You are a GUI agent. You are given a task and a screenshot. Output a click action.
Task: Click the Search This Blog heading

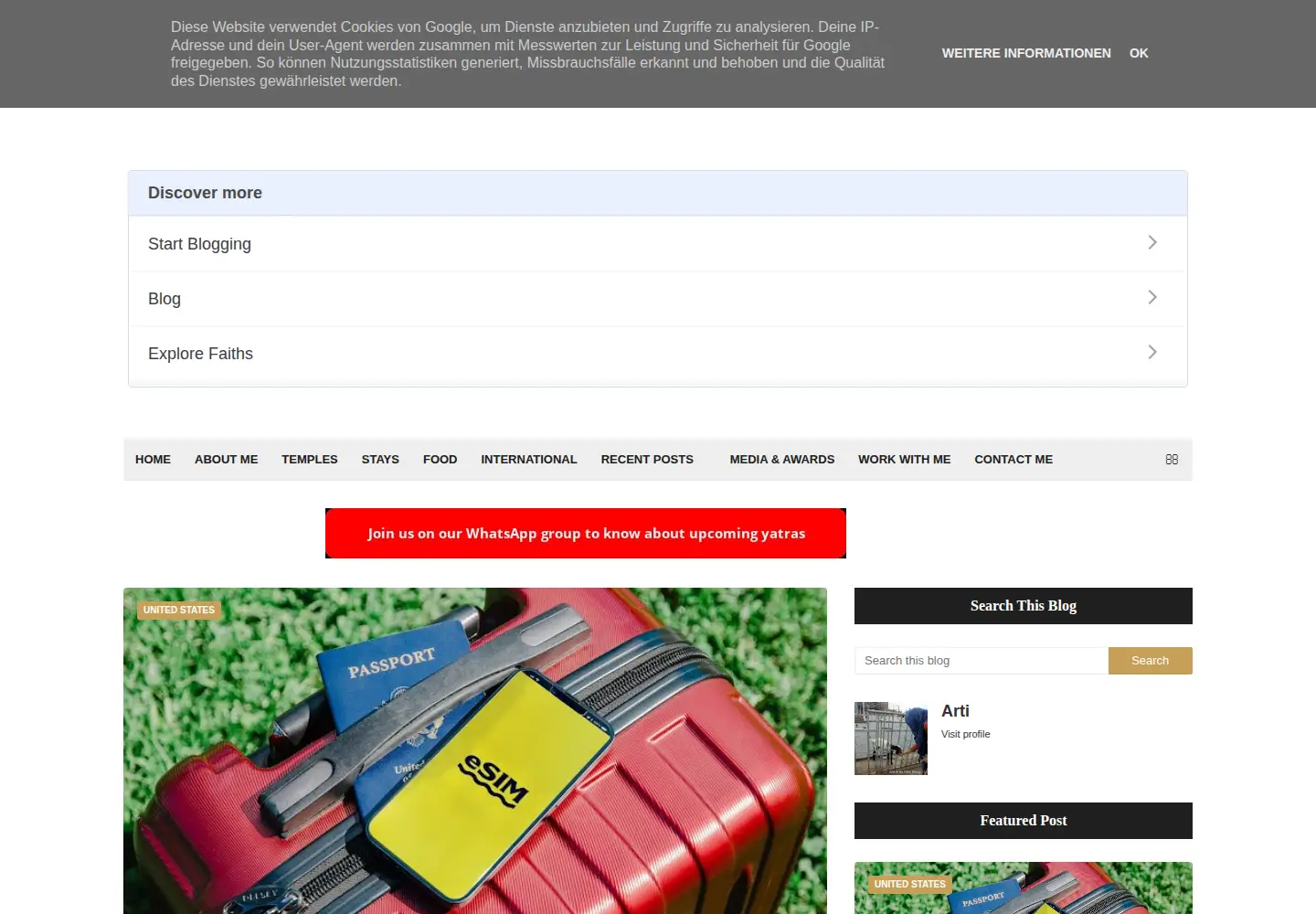click(x=1024, y=606)
